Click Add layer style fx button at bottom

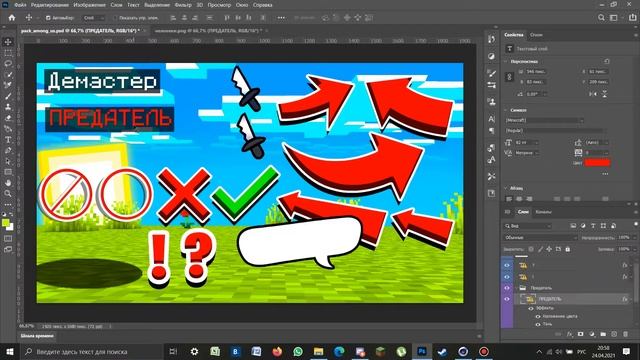click(x=570, y=334)
